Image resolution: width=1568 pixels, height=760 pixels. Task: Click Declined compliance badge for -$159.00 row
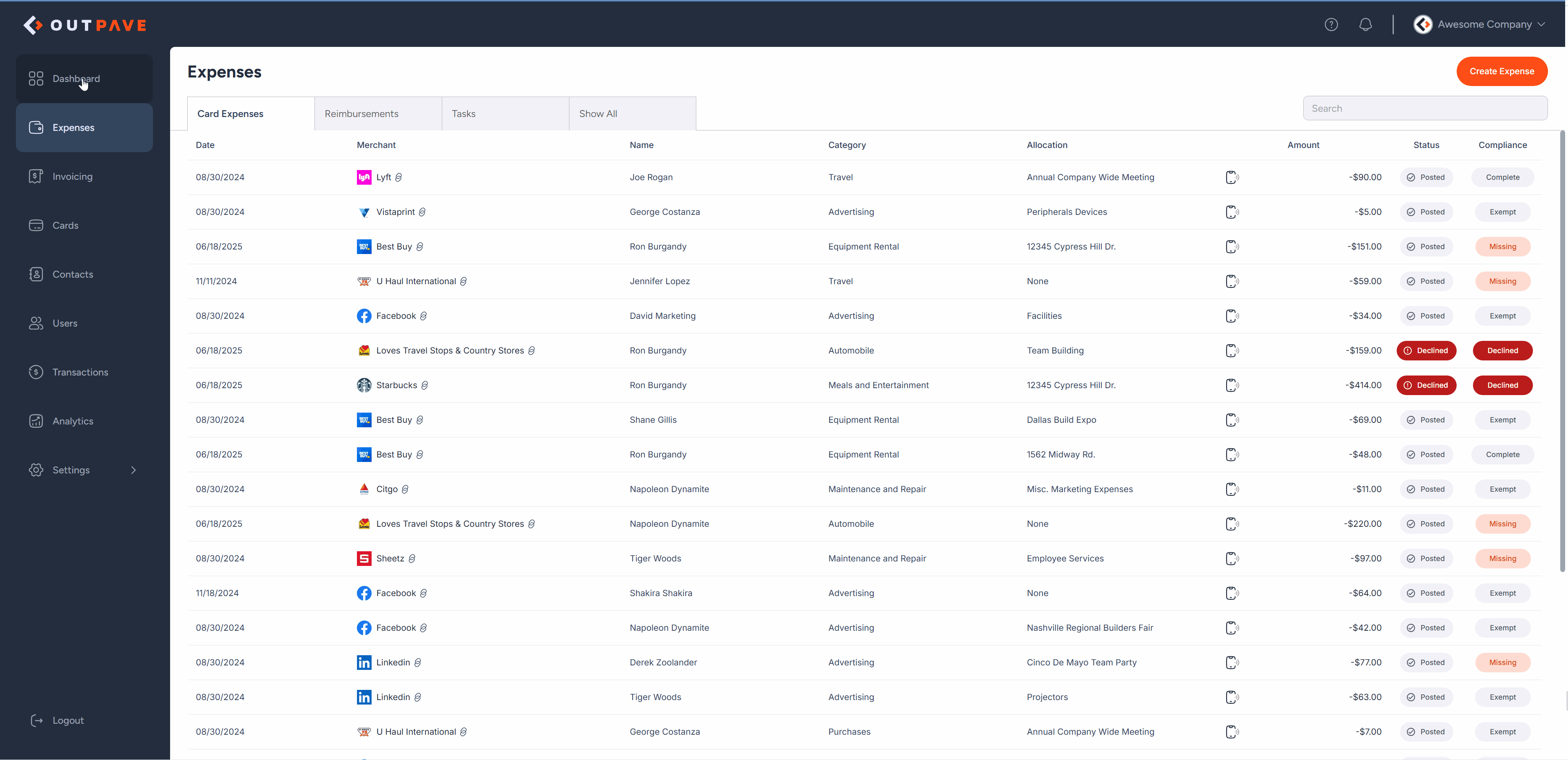1502,351
